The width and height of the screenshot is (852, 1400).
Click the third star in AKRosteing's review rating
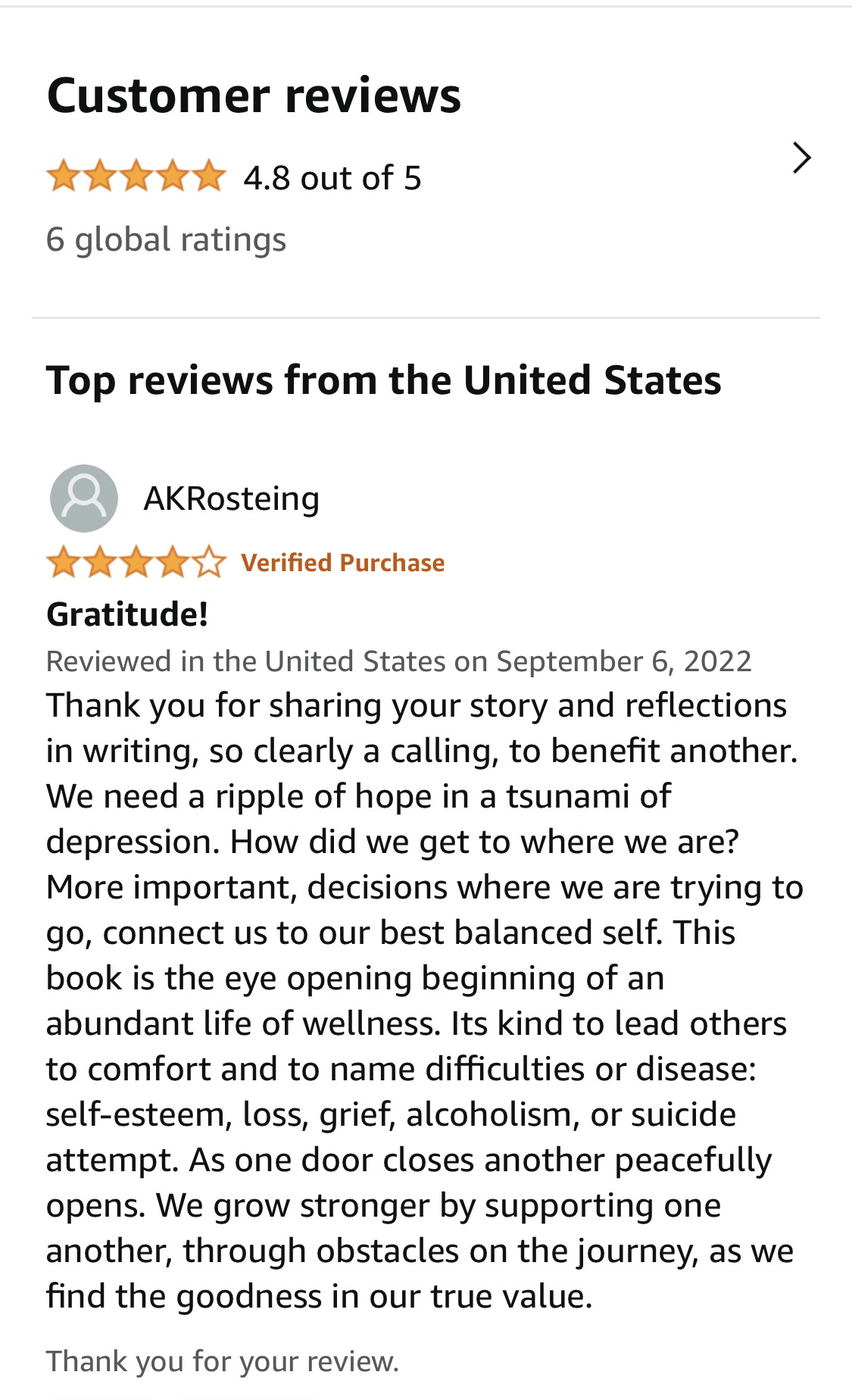click(x=136, y=563)
